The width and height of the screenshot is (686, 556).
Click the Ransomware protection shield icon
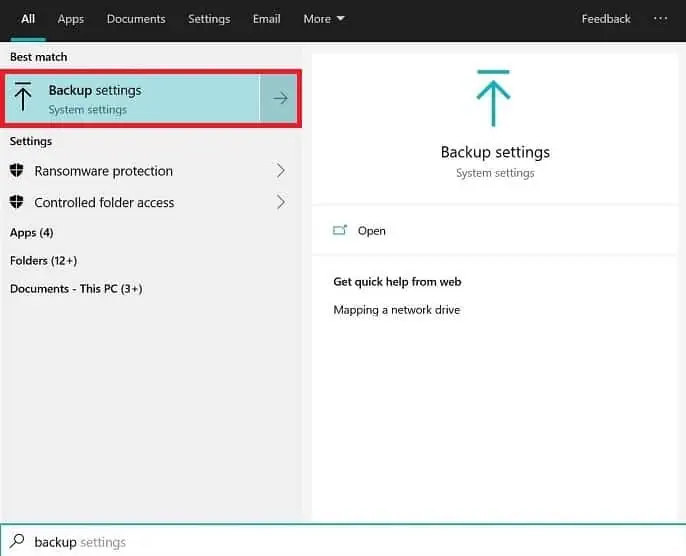[17, 170]
